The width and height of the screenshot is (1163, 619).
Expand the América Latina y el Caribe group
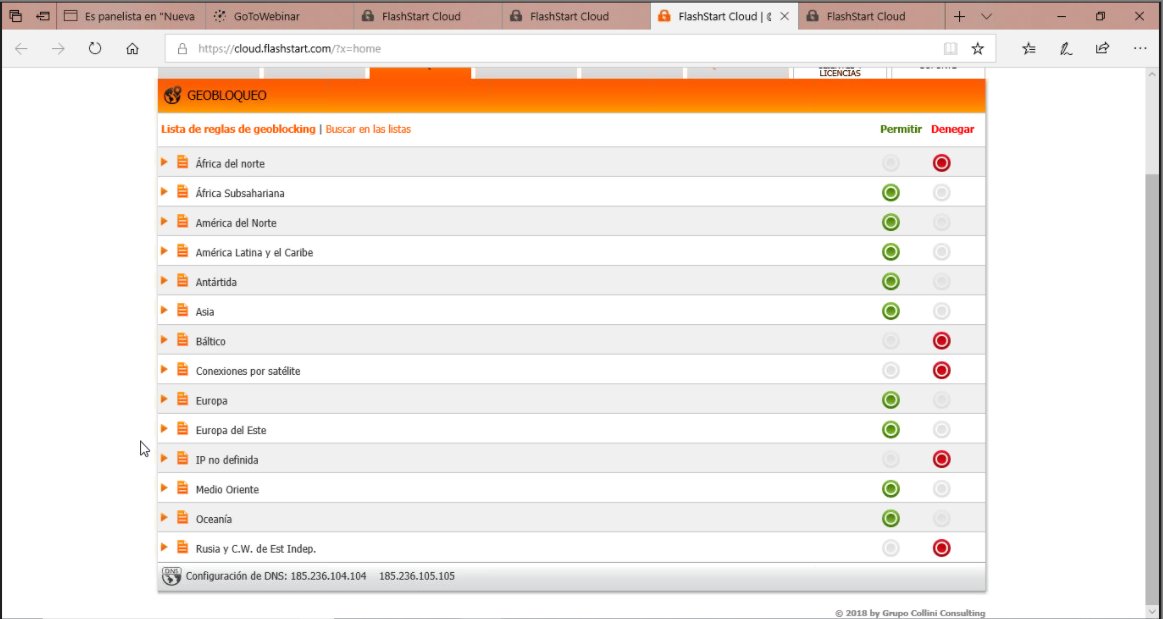coord(165,251)
